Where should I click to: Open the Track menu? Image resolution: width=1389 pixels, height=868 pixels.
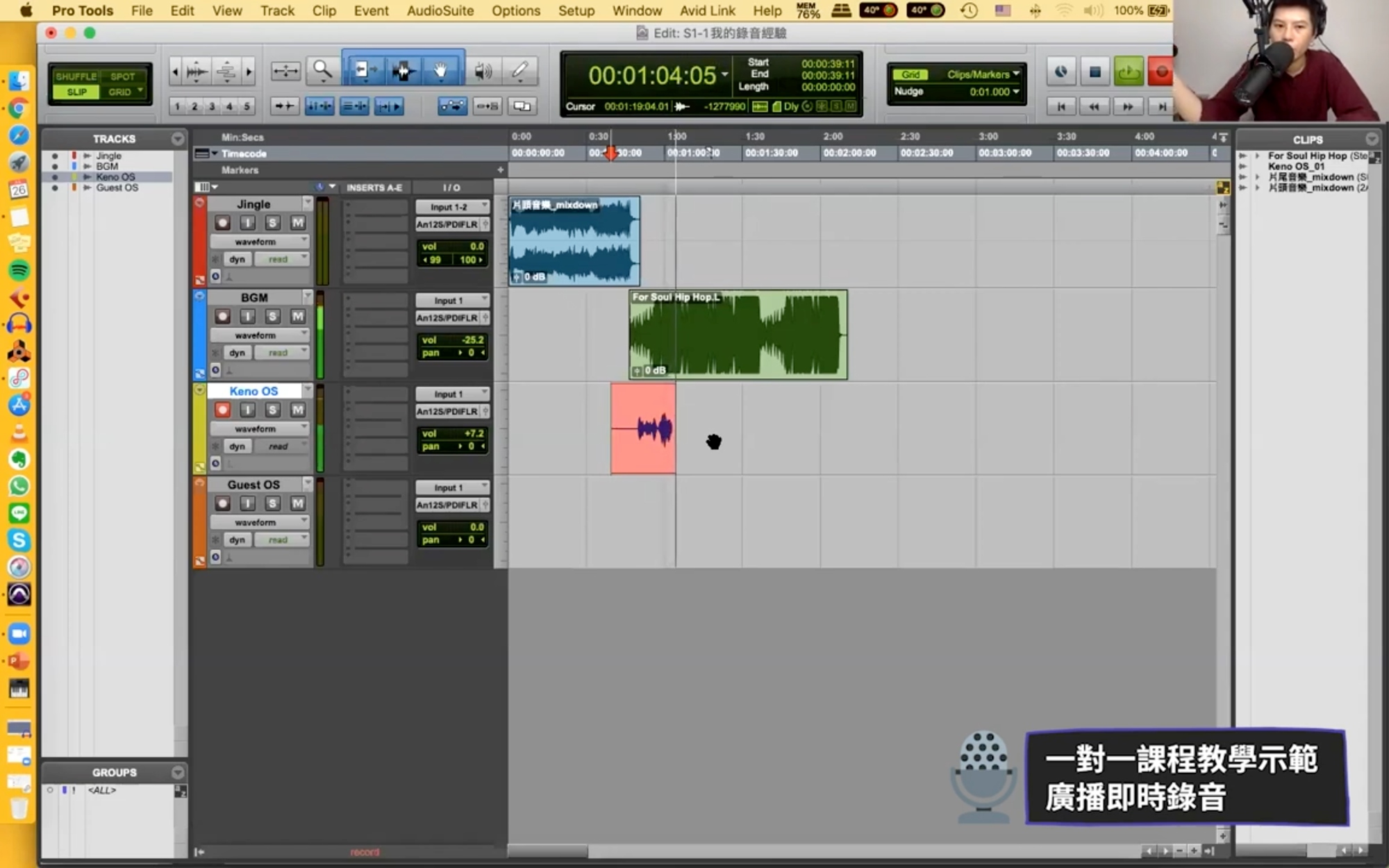pyautogui.click(x=277, y=10)
